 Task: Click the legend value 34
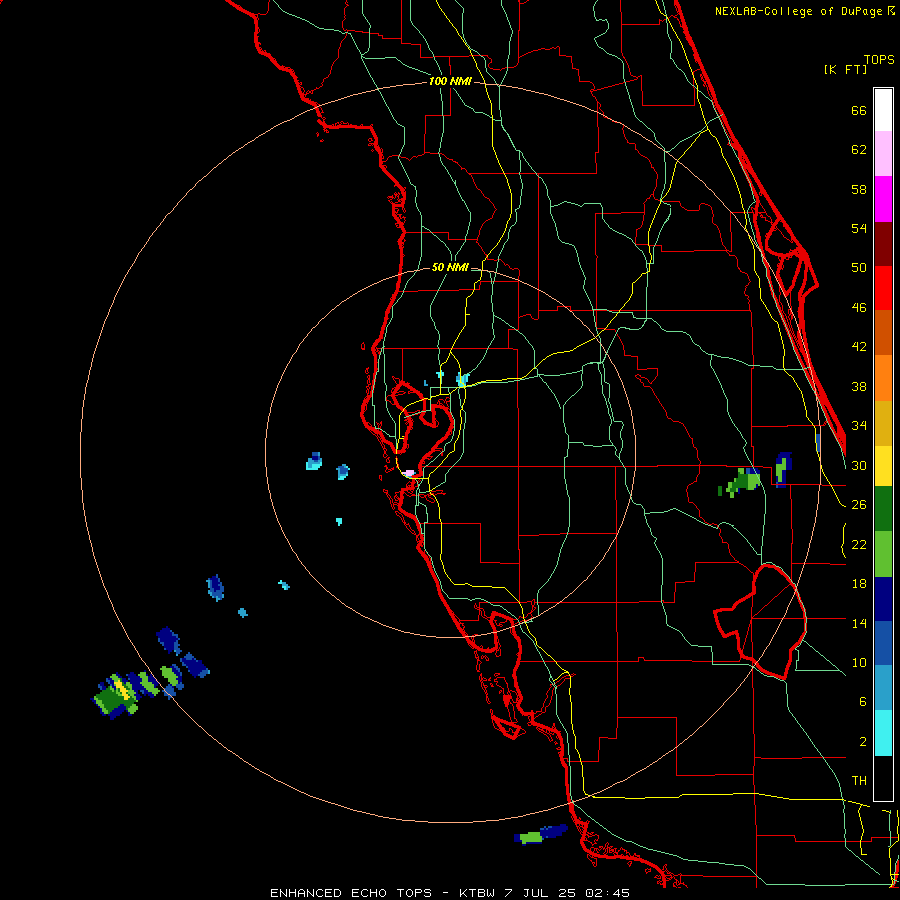click(x=859, y=426)
